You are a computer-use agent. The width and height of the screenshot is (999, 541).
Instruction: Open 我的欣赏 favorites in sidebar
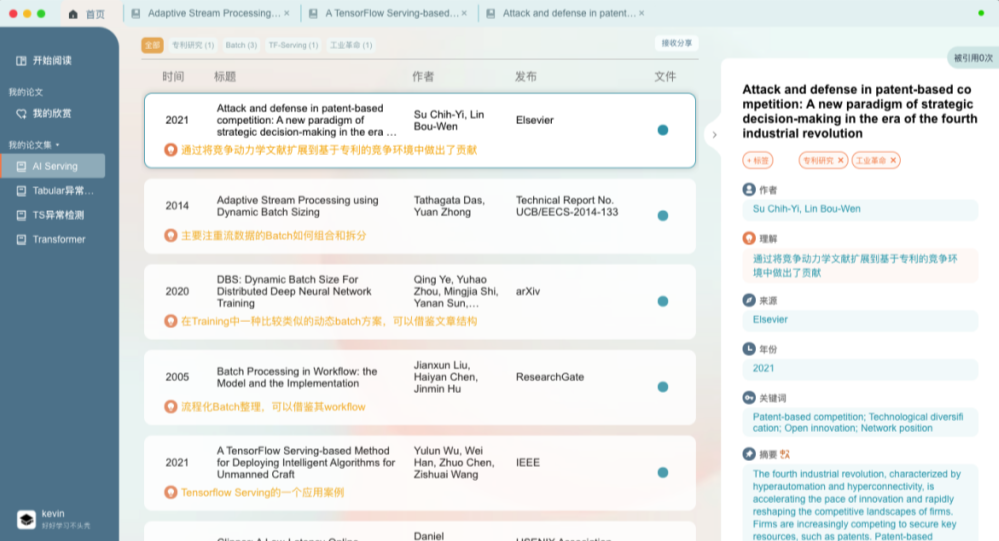pyautogui.click(x=51, y=114)
